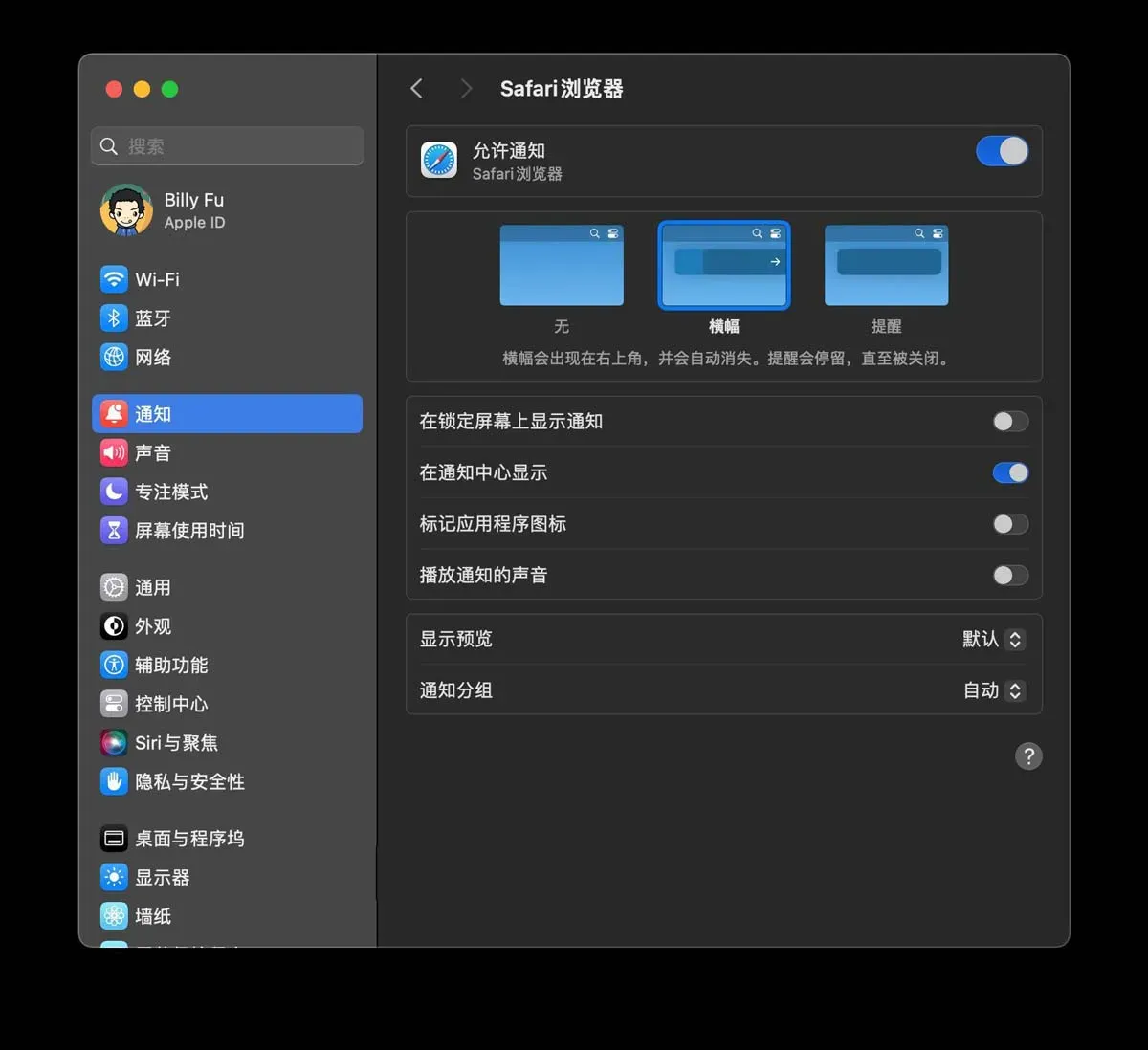The image size is (1148, 1050).
Task: Click the Control Center (控制中心) icon
Action: [x=114, y=704]
